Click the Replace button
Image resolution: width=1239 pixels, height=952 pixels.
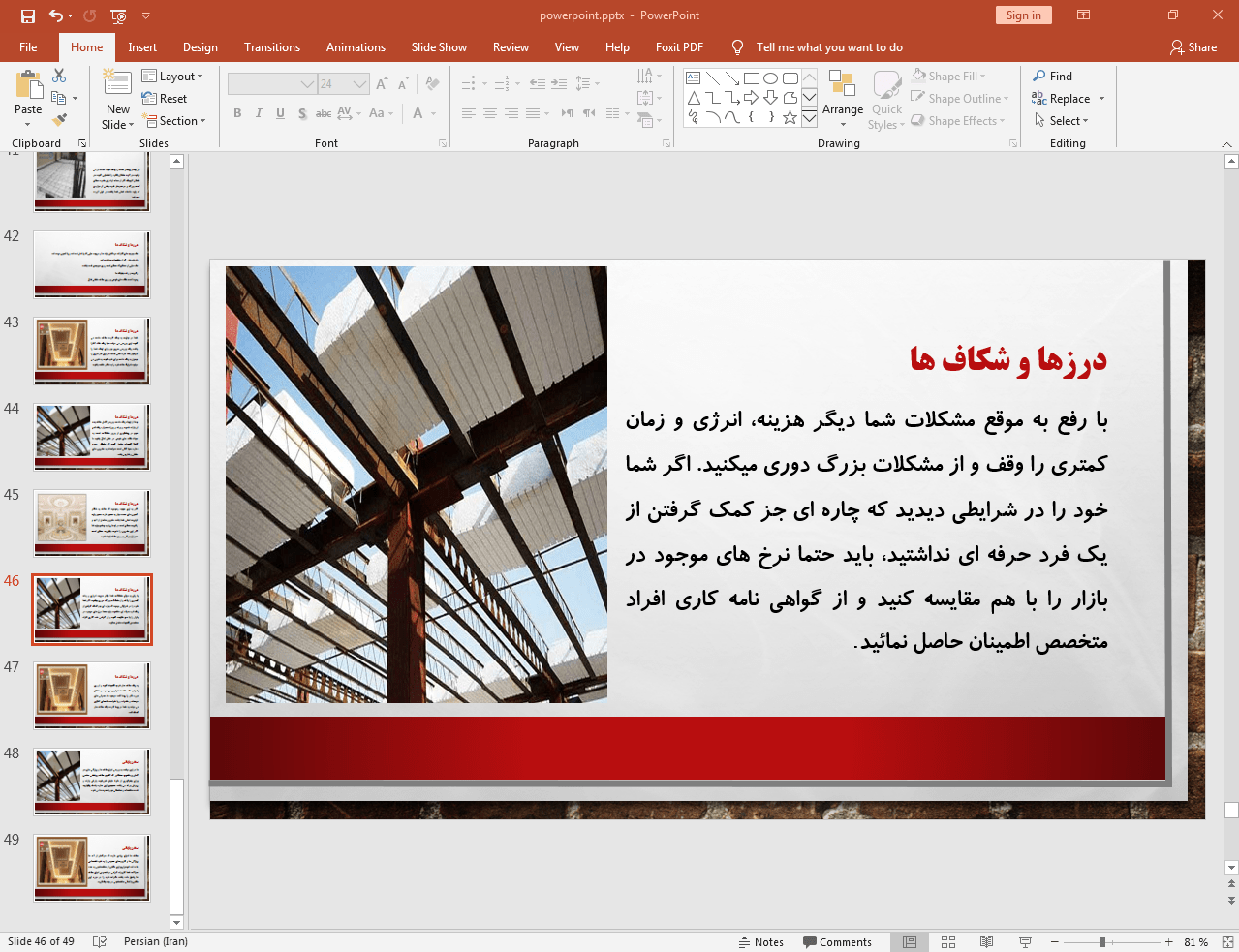click(x=1062, y=98)
